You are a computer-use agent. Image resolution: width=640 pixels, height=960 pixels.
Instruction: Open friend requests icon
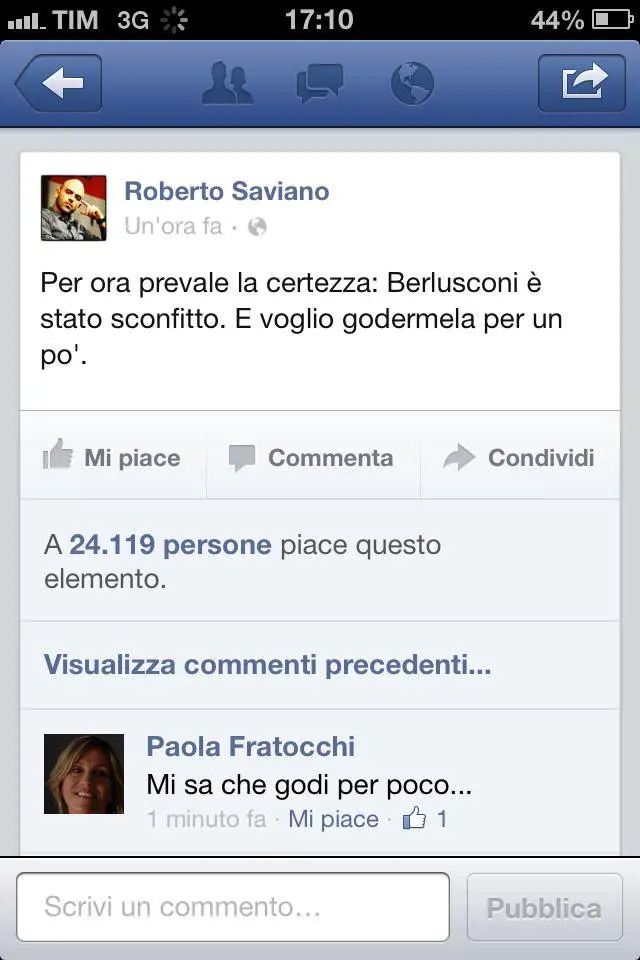227,83
